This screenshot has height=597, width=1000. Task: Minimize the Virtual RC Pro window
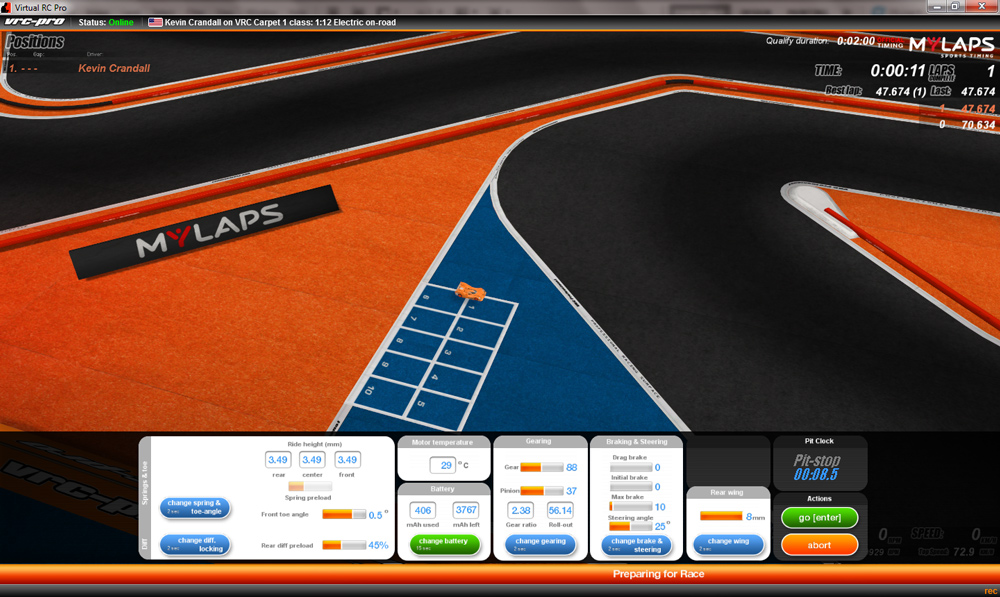[936, 6]
